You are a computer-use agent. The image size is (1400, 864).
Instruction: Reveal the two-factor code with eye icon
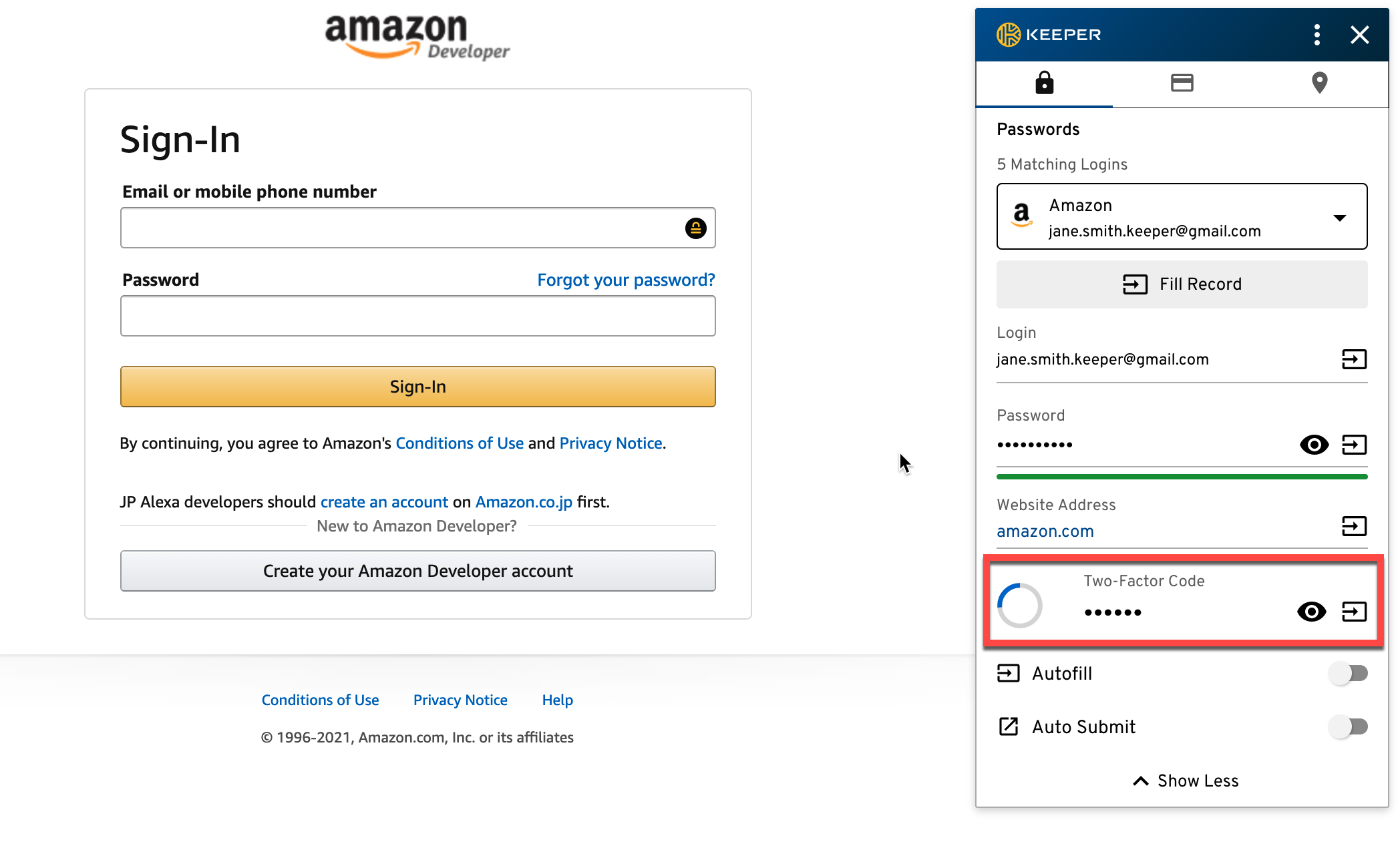(1311, 612)
